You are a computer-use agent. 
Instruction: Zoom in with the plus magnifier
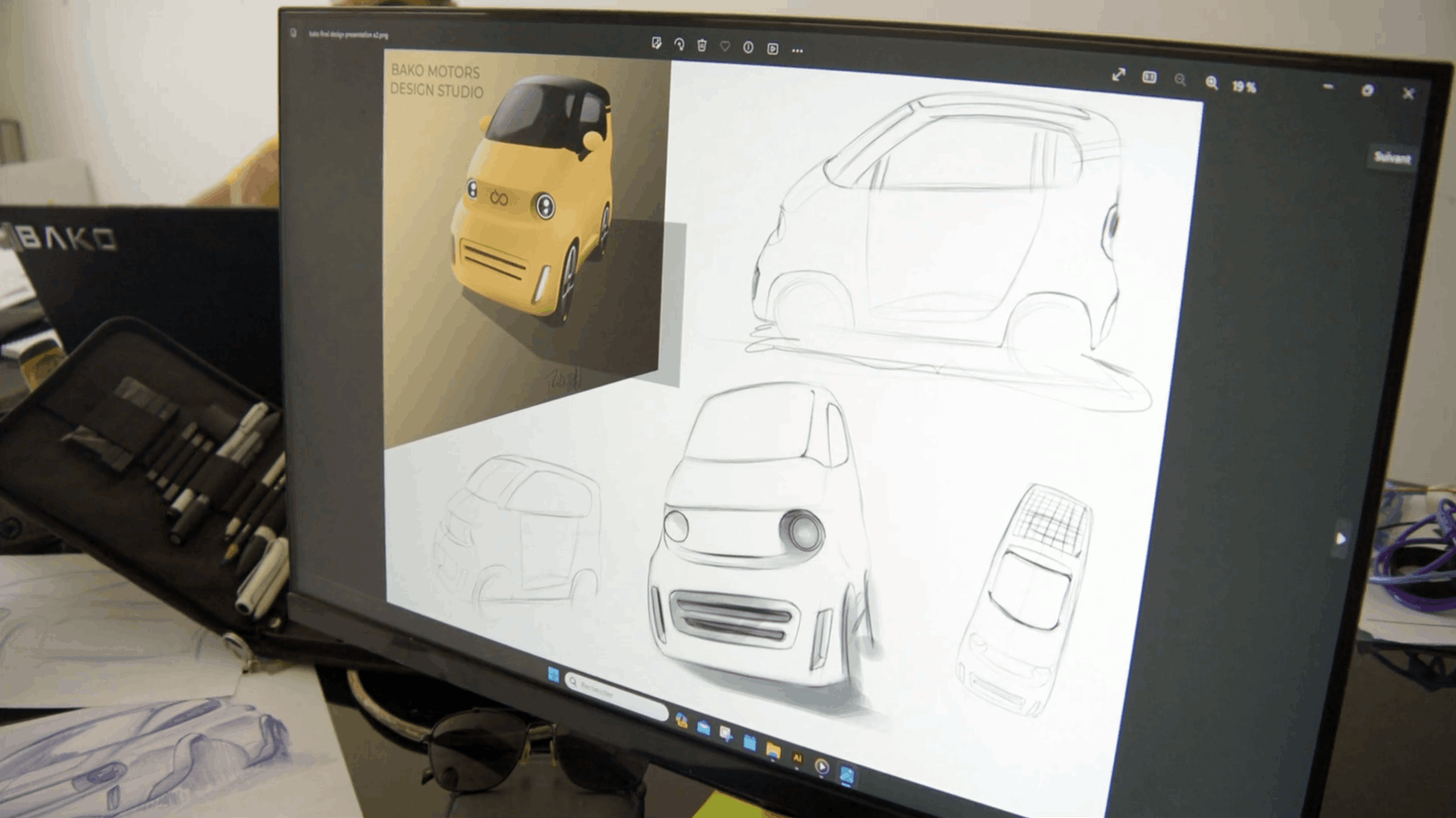[1212, 83]
